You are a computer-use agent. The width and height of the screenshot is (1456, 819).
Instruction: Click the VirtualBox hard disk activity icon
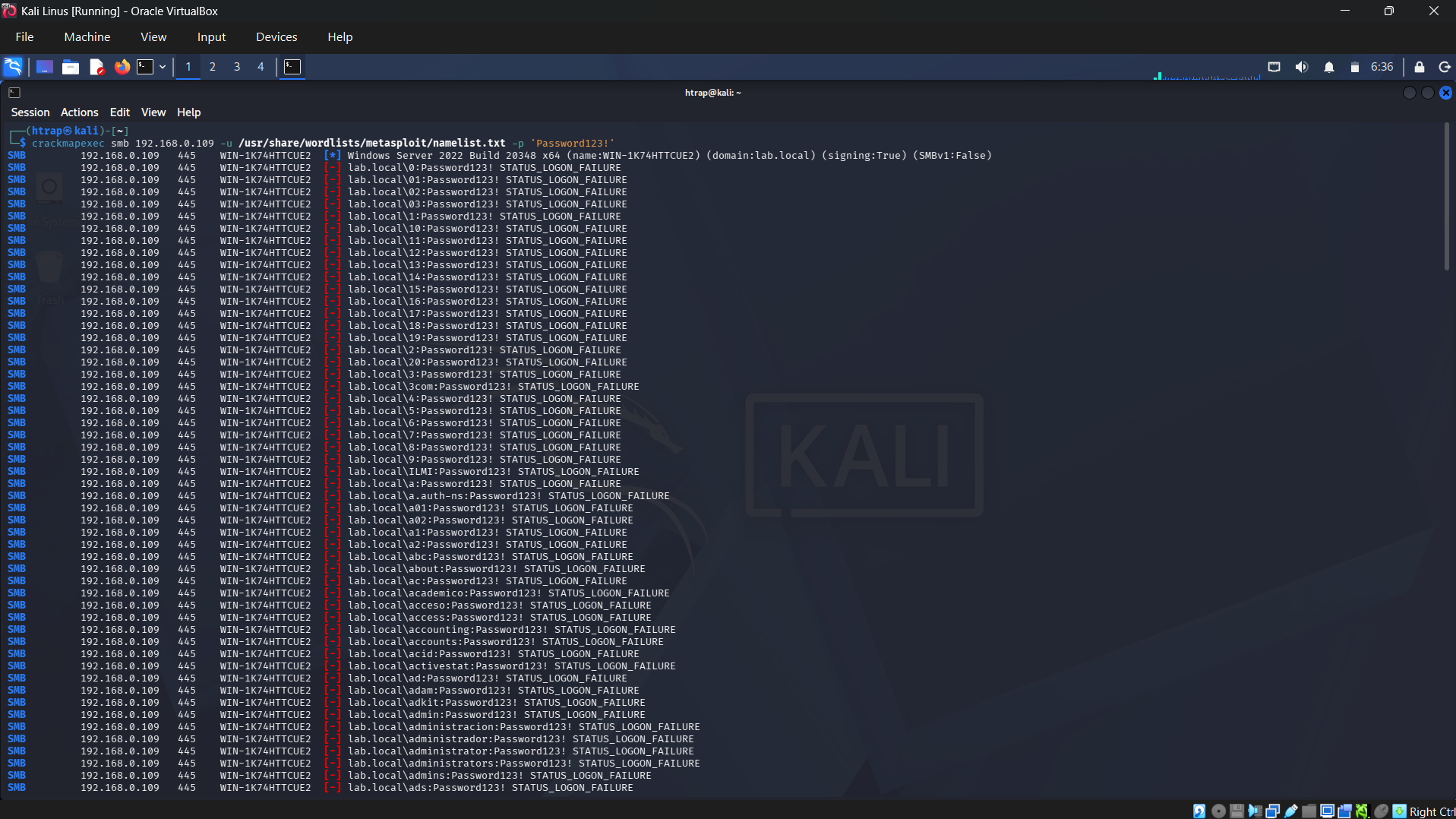[1199, 811]
